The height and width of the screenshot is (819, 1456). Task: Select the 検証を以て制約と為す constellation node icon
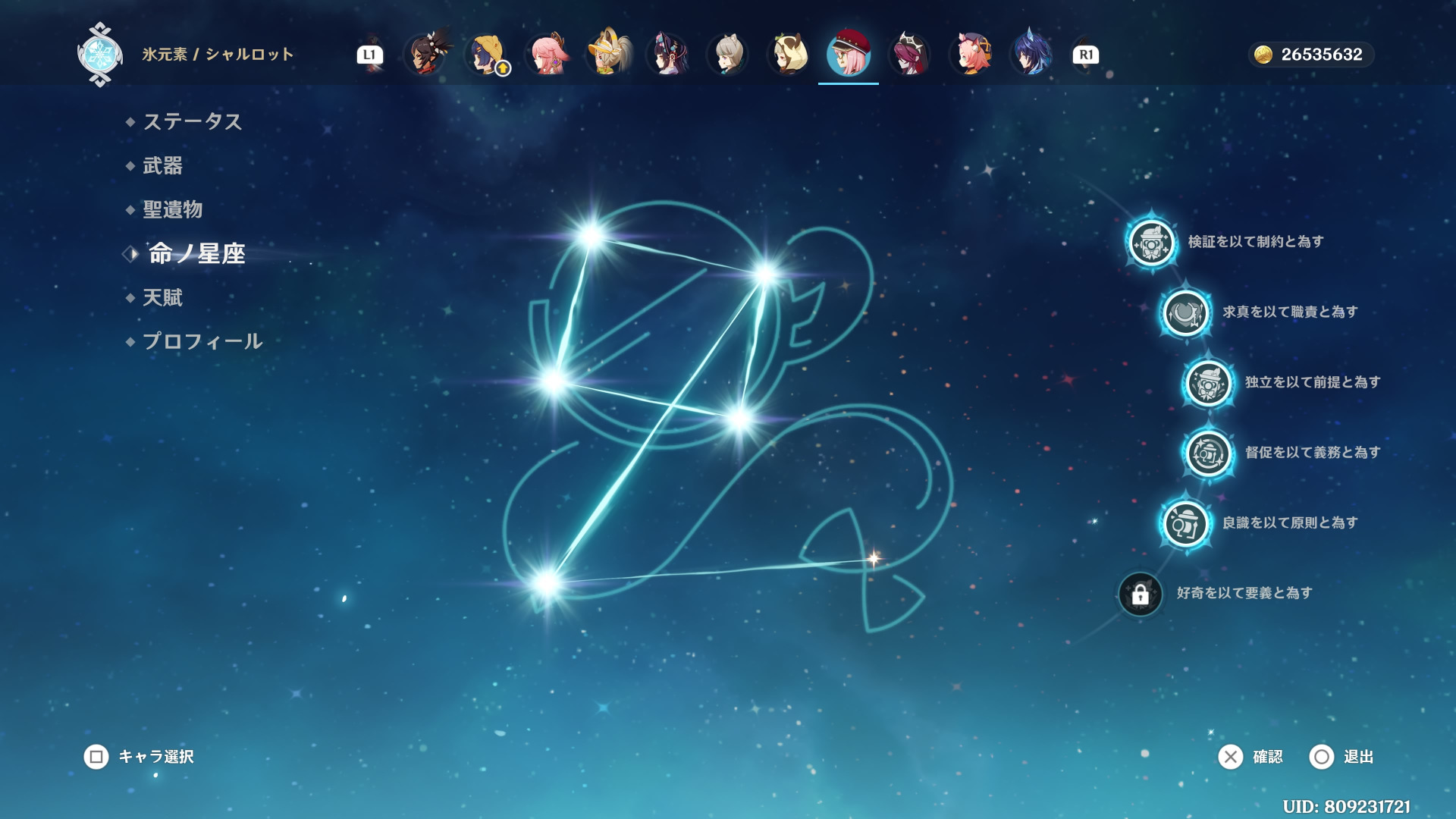(1151, 243)
